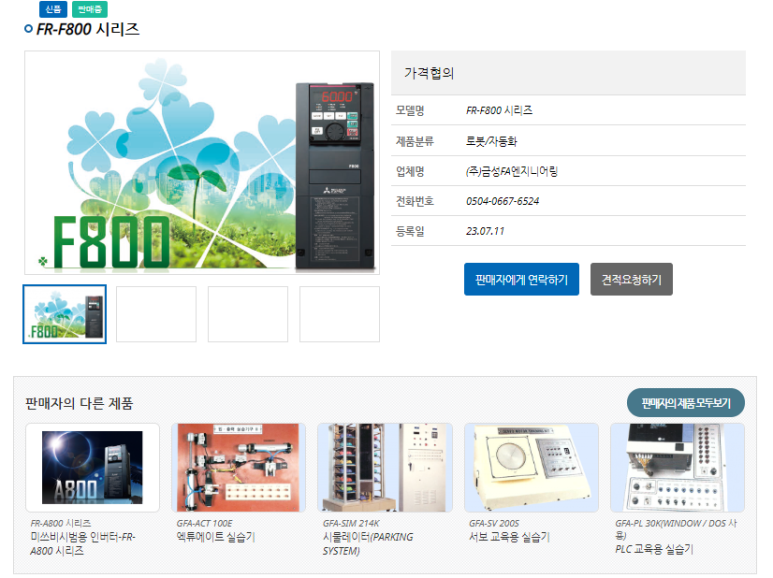Screen dimensions: 773x578
Task: Click the 업체명 field label
Action: tap(410, 171)
